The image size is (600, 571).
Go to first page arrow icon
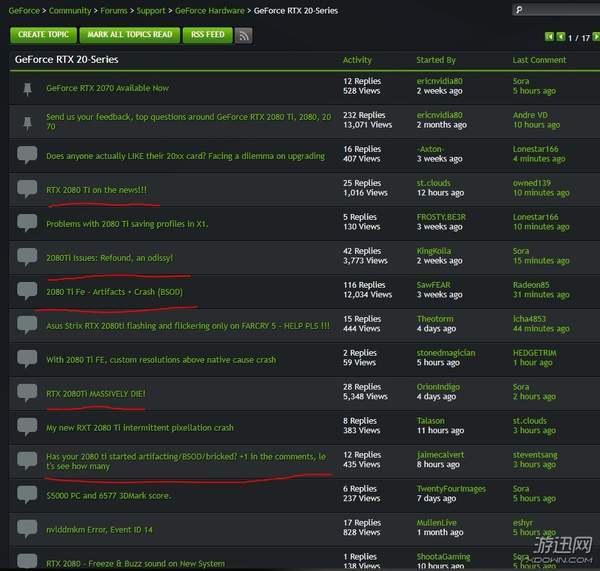point(549,37)
